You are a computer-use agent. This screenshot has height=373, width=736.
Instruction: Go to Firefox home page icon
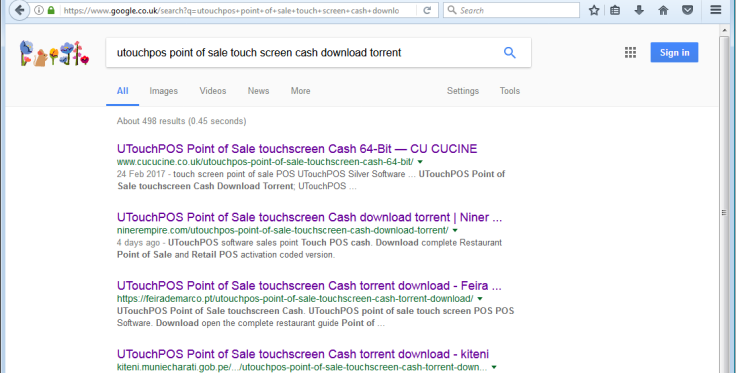pos(663,10)
